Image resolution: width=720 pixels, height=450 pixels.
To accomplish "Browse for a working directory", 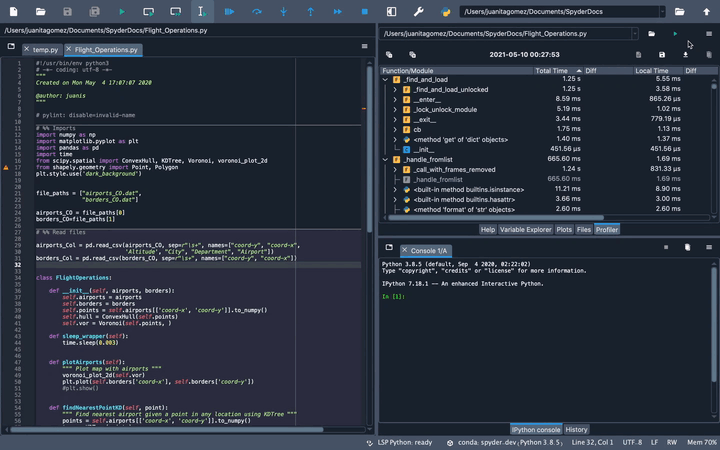I will coord(680,11).
